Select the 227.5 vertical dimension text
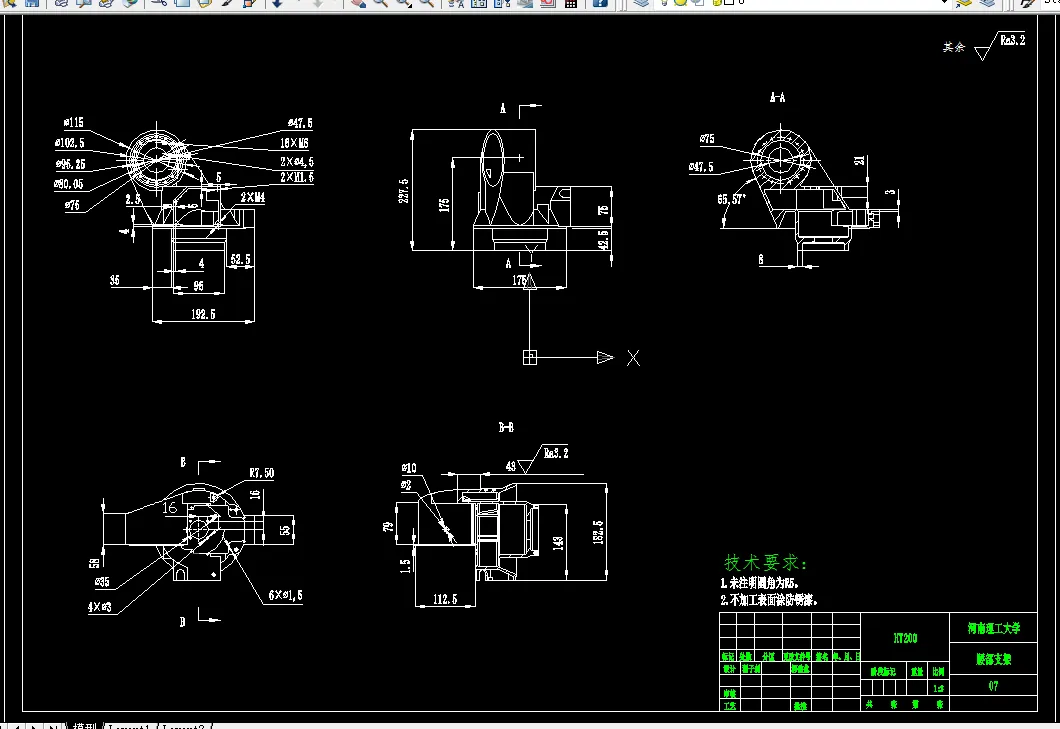 tap(404, 191)
